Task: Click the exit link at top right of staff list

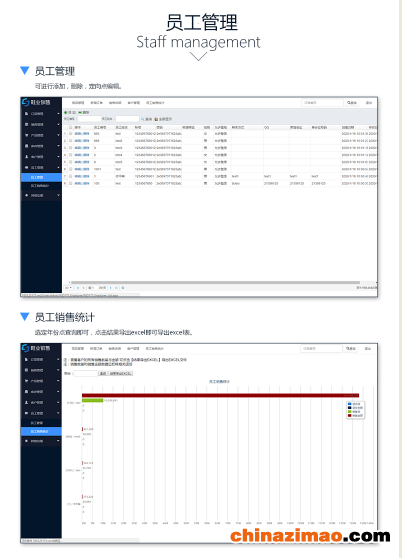Action: coord(369,102)
